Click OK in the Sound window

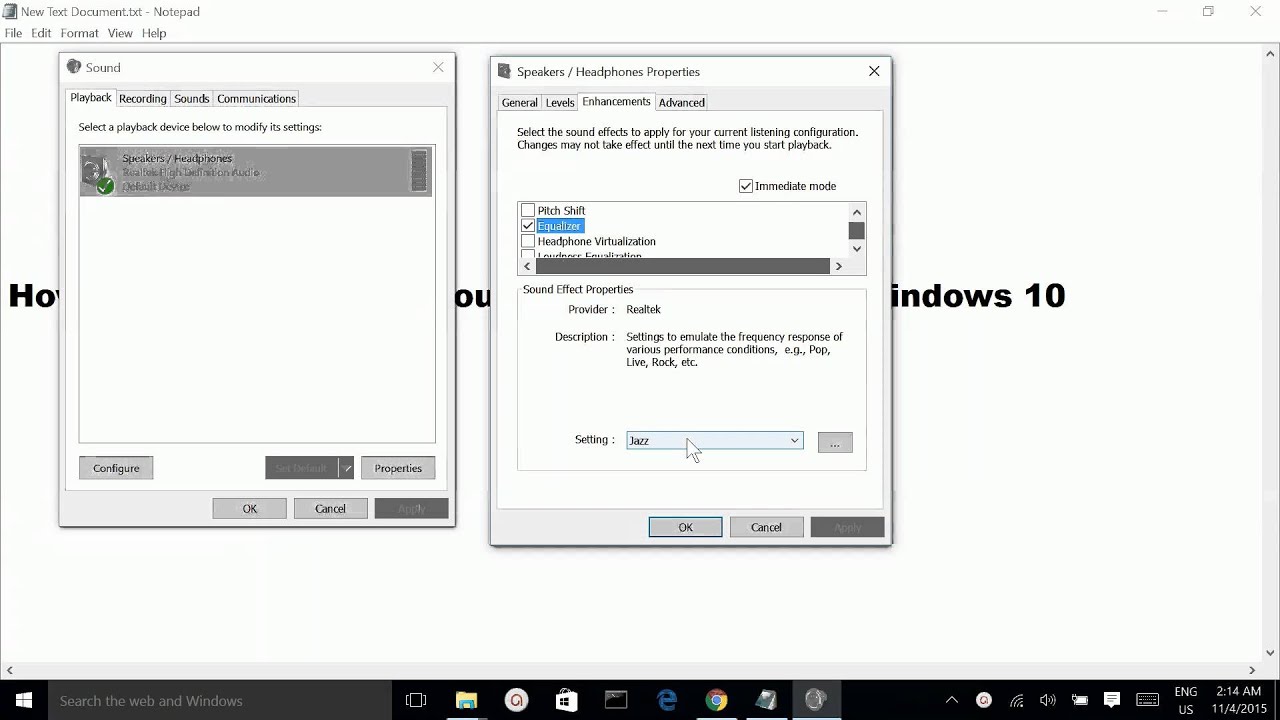click(249, 508)
